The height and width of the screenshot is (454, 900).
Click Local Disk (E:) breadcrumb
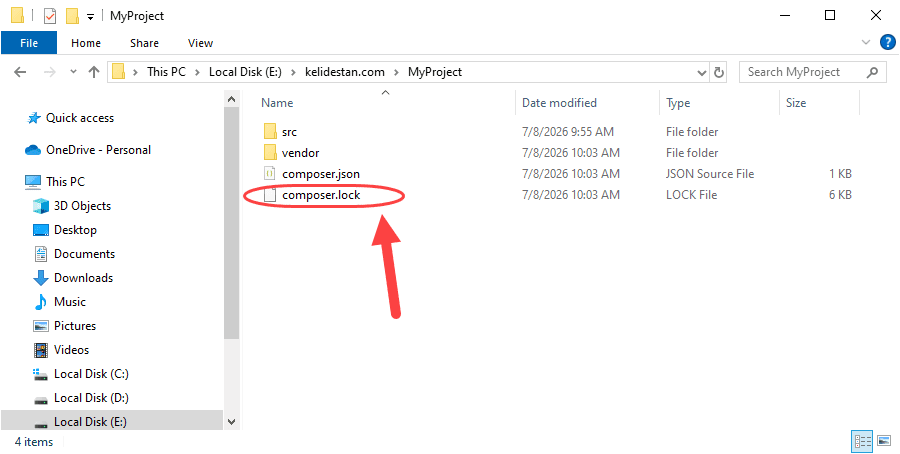click(244, 72)
